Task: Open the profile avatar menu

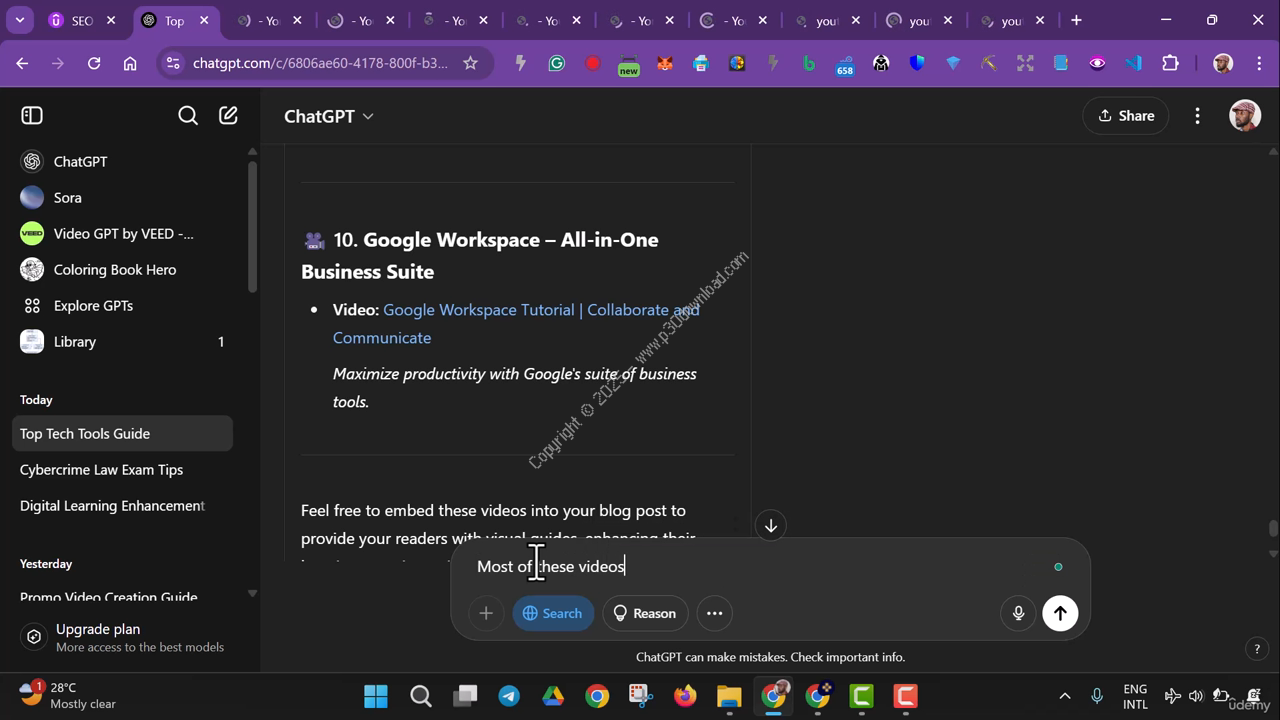Action: pyautogui.click(x=1244, y=116)
